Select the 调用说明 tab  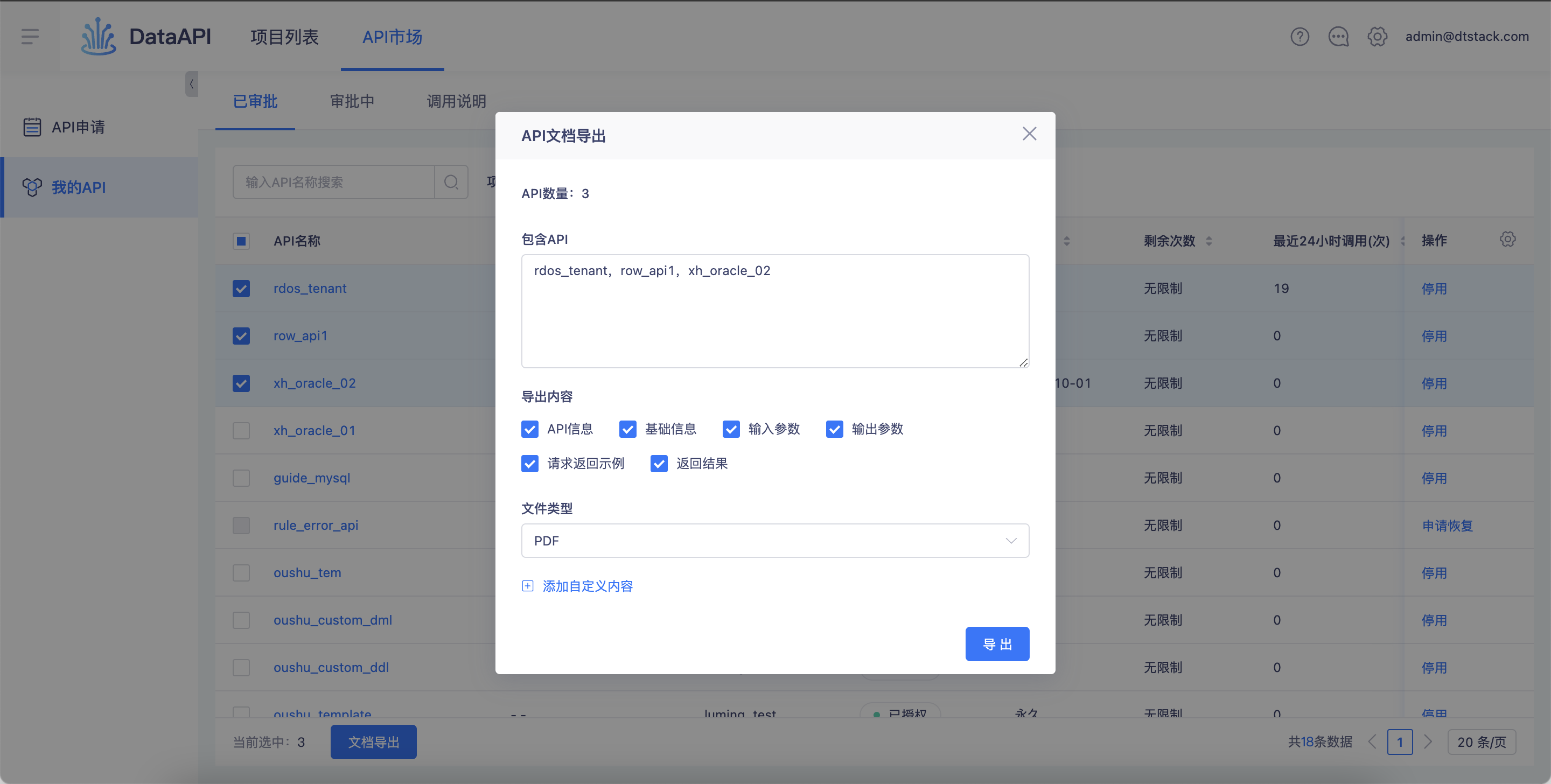(456, 101)
